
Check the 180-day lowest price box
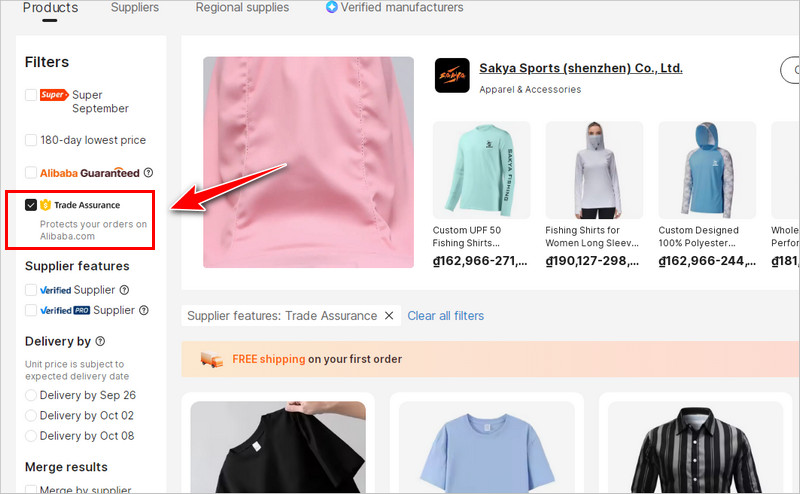click(x=31, y=140)
